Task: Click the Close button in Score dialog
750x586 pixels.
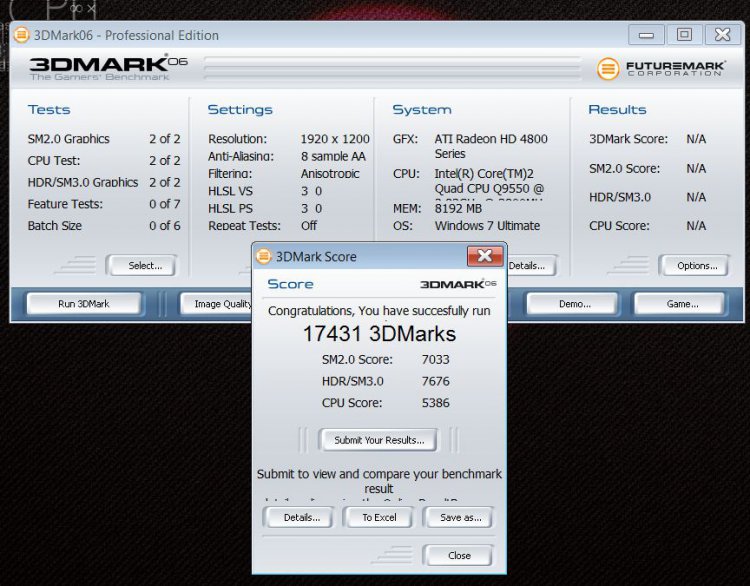Action: coord(458,555)
